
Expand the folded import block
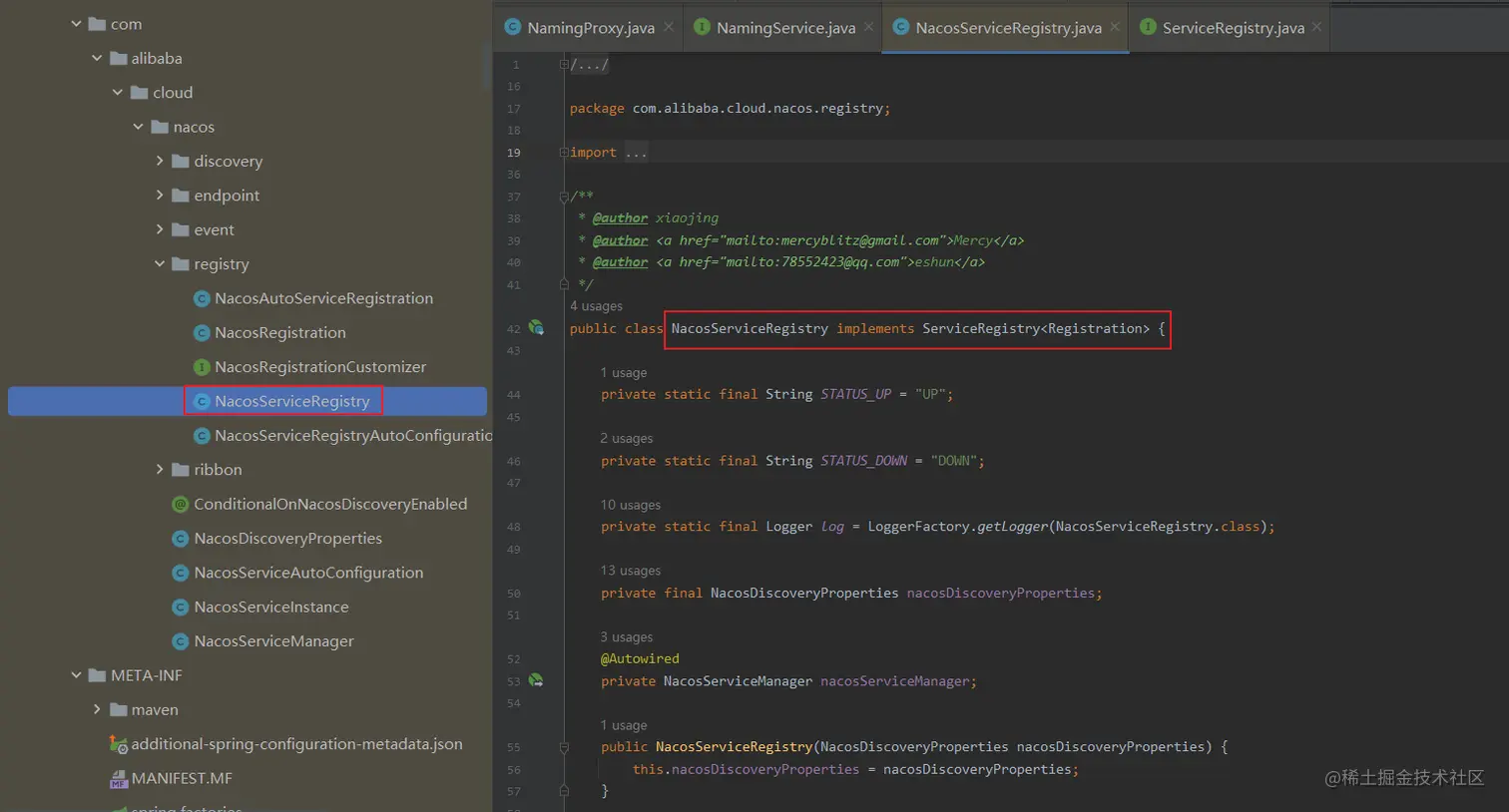coord(564,153)
